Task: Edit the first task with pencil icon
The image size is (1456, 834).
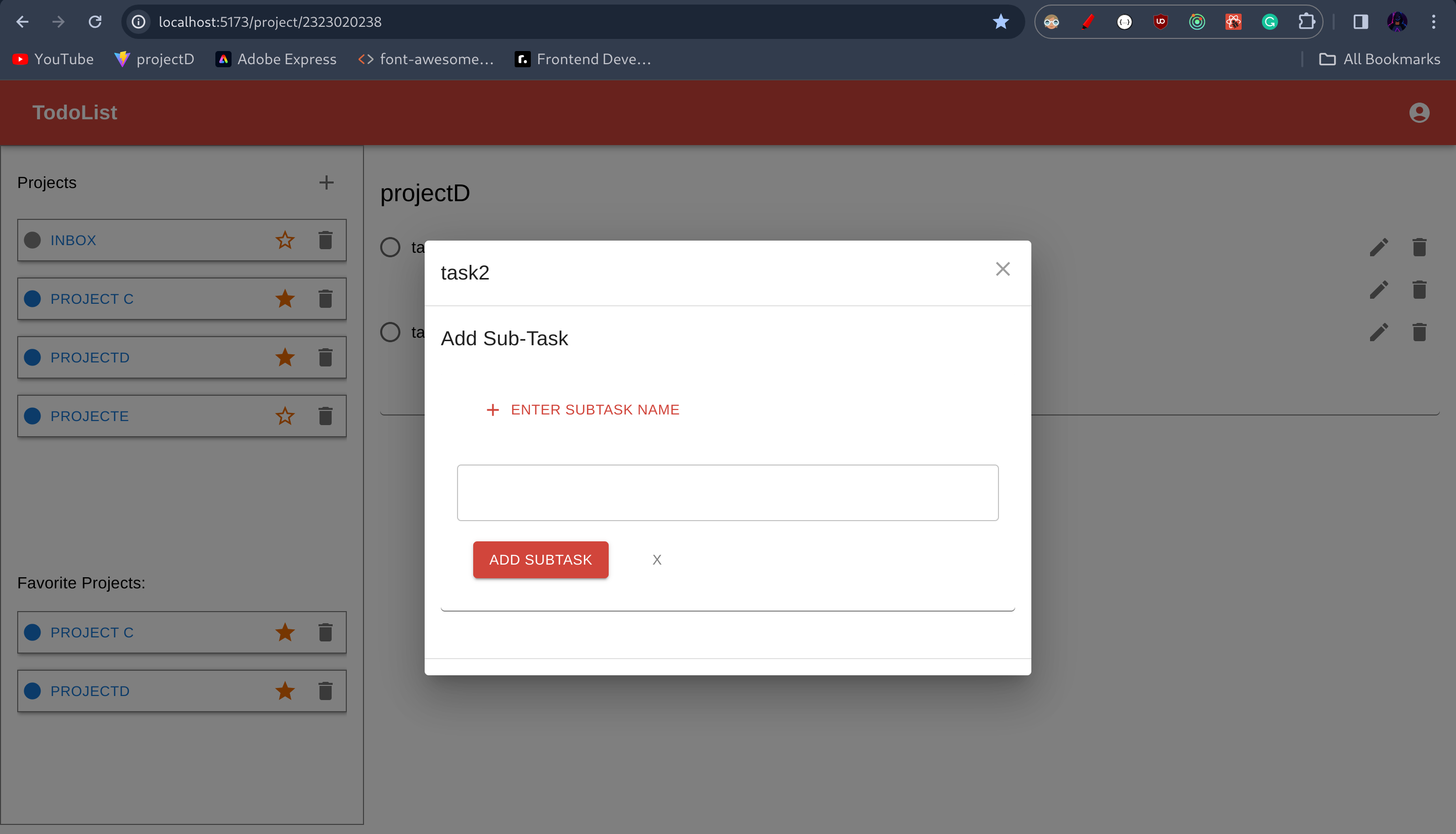Action: point(1379,248)
